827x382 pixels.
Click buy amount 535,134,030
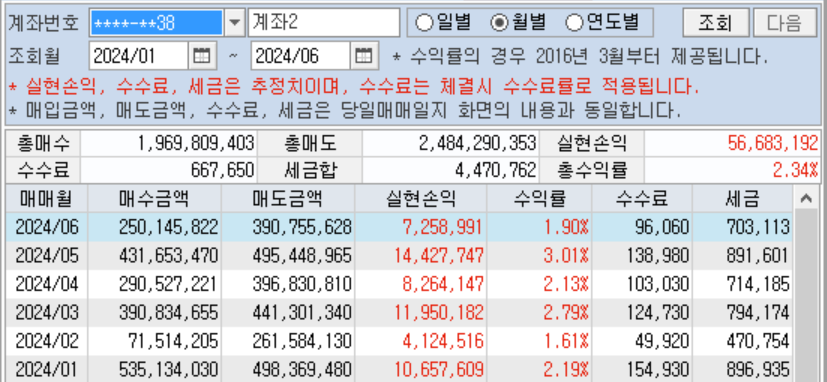tap(168, 369)
